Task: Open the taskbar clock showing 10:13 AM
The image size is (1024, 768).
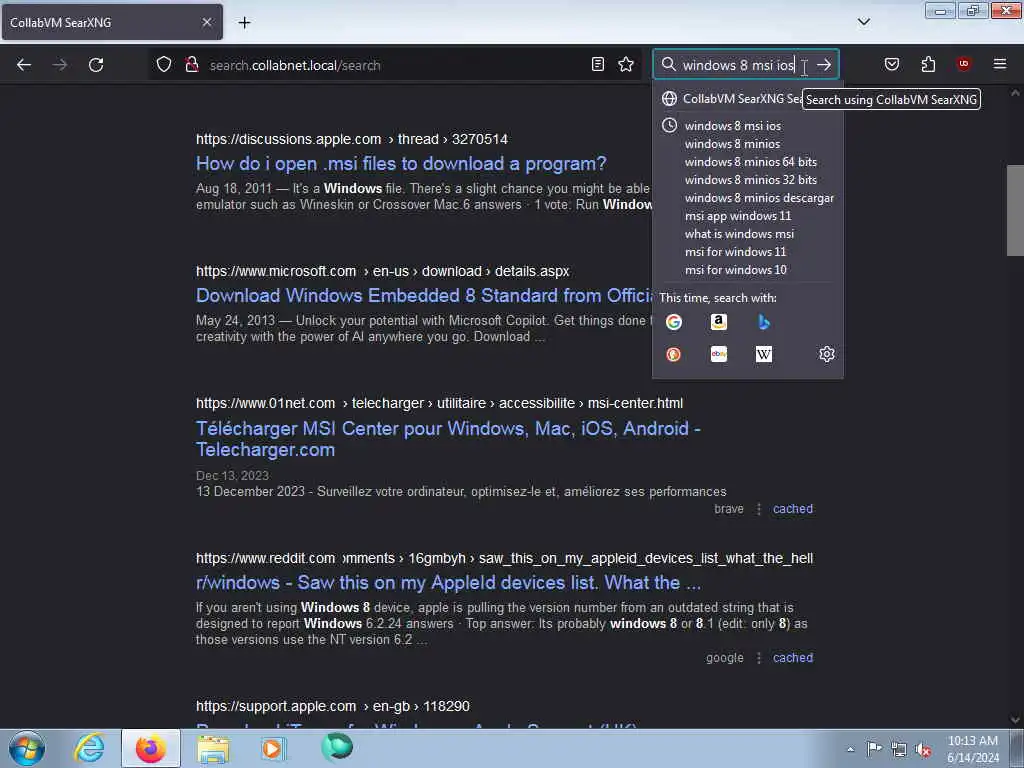Action: click(973, 749)
